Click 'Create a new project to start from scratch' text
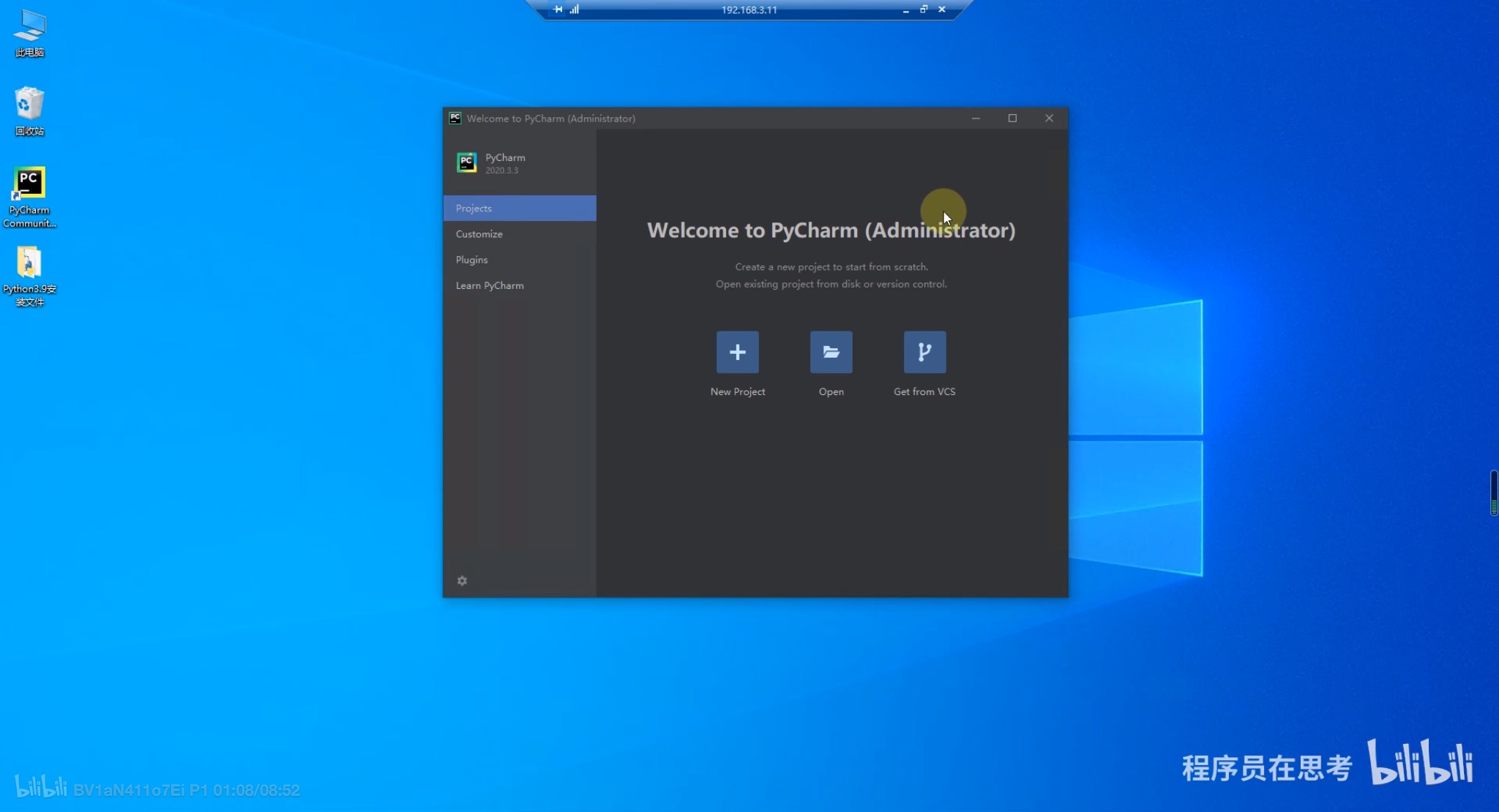 831,267
